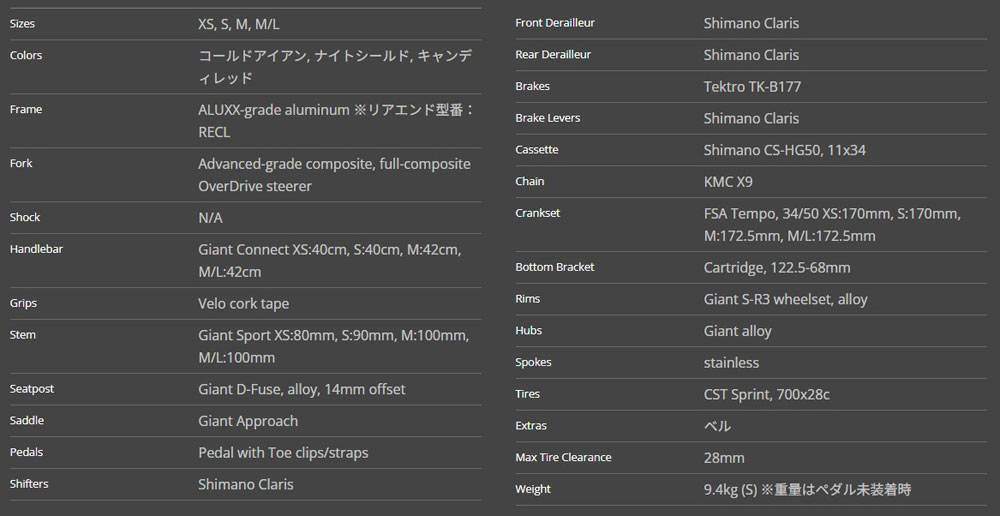Select the Shimano Claris shifters value
Screen dimensions: 1000x516
(x=246, y=485)
